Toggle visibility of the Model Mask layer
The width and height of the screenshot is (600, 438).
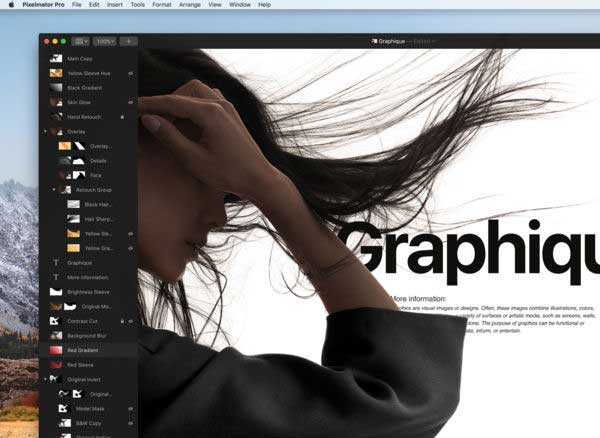pos(131,409)
